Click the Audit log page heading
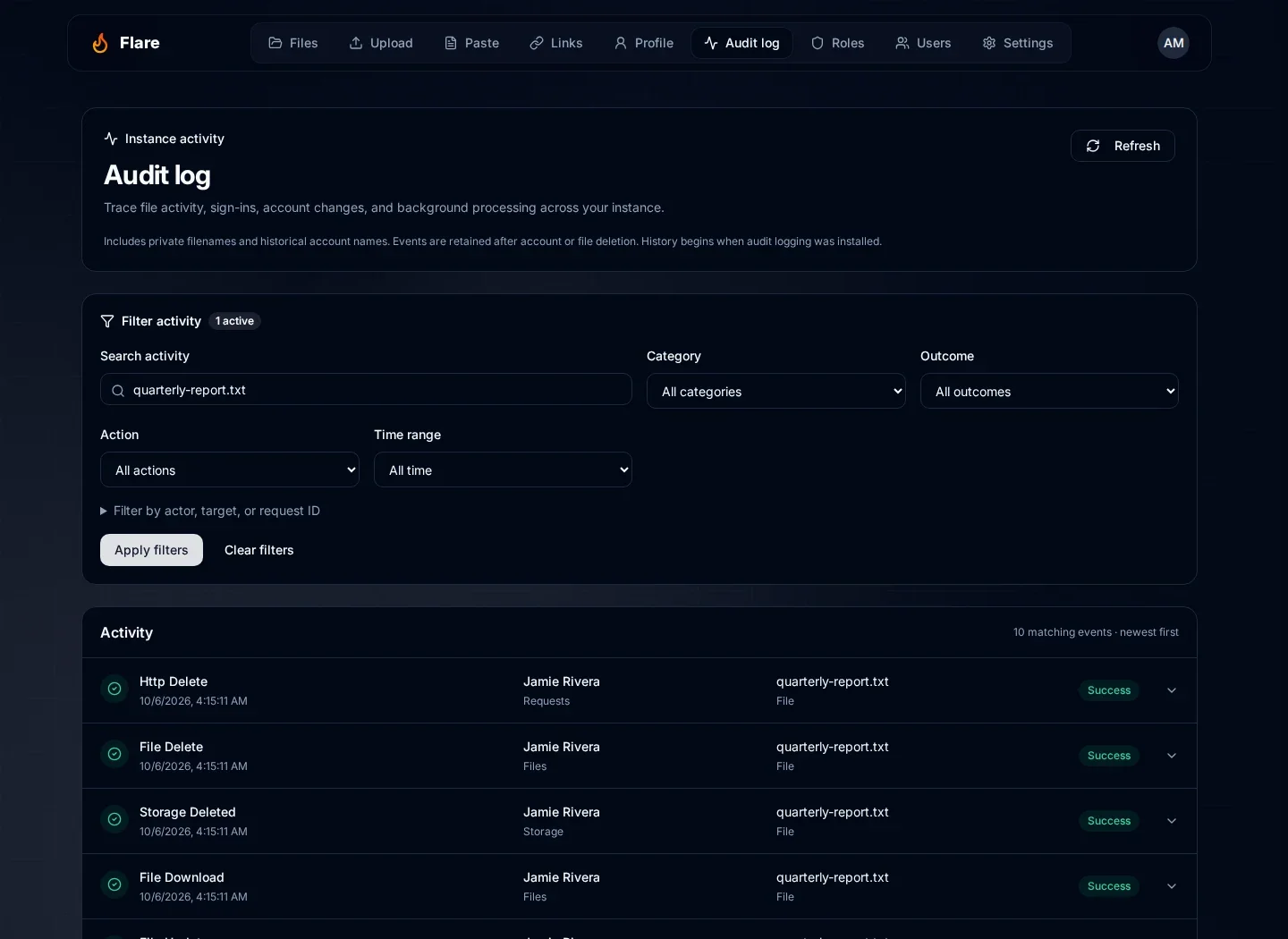Viewport: 1288px width, 939px height. pos(157,175)
